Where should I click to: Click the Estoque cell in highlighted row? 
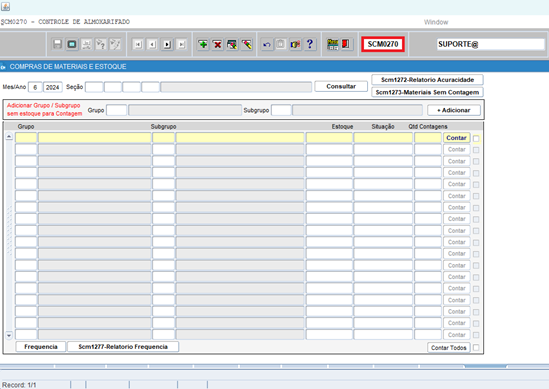click(x=329, y=138)
